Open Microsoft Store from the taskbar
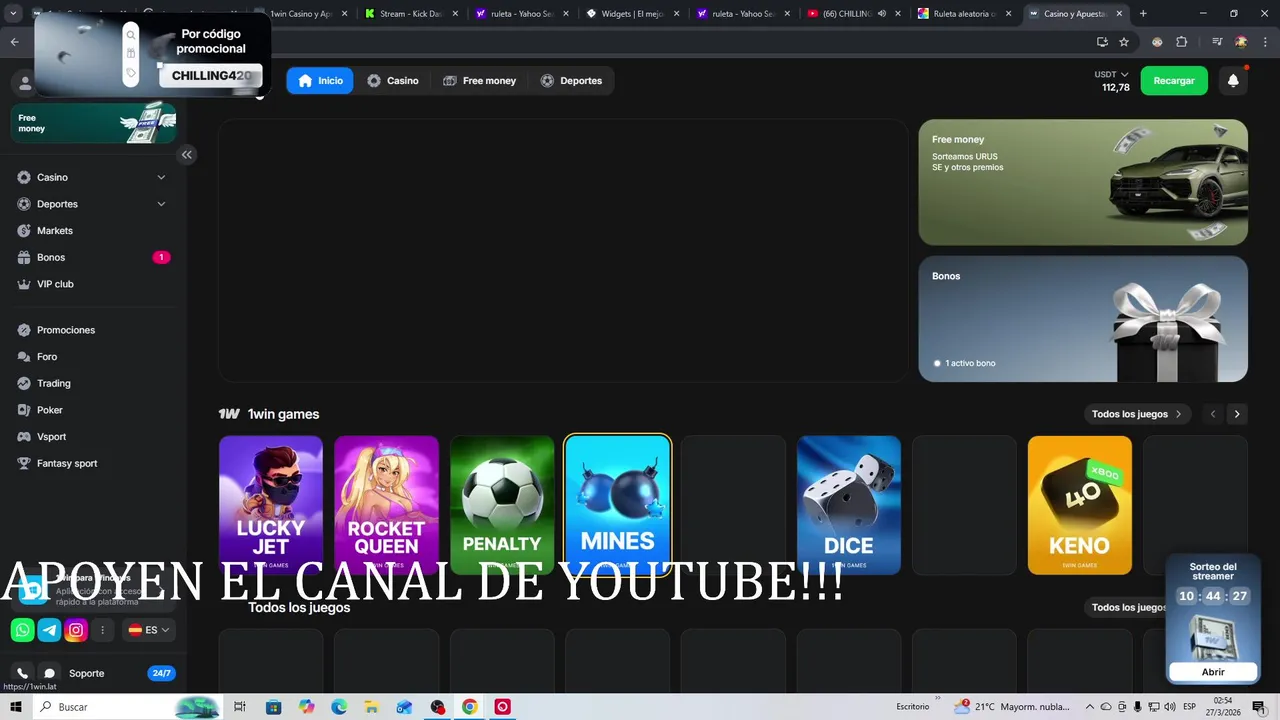 coord(273,707)
